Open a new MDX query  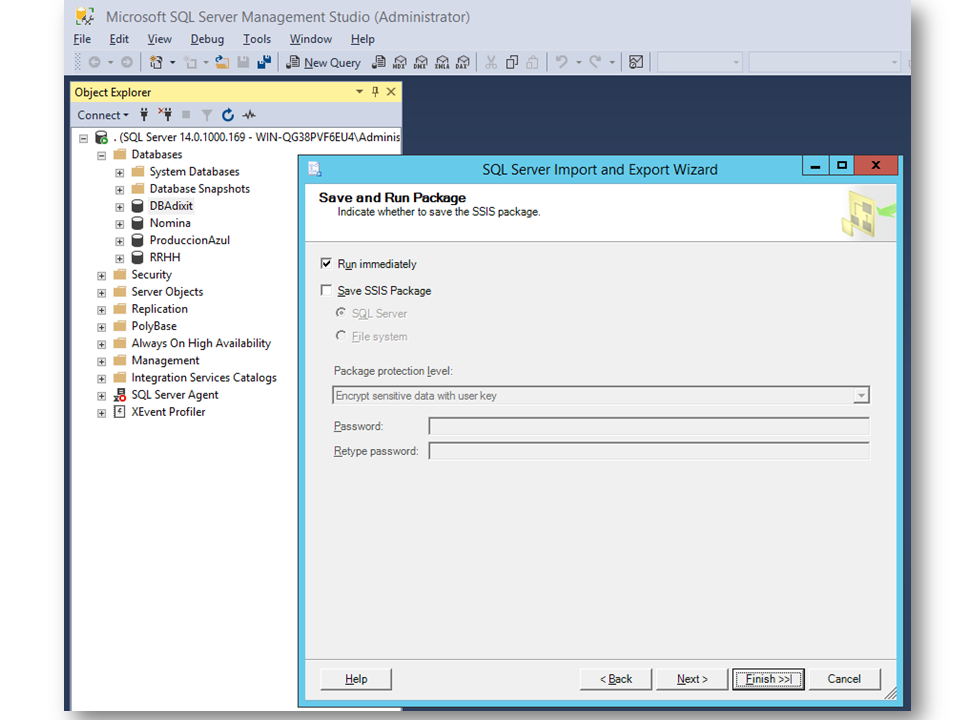pyautogui.click(x=399, y=62)
